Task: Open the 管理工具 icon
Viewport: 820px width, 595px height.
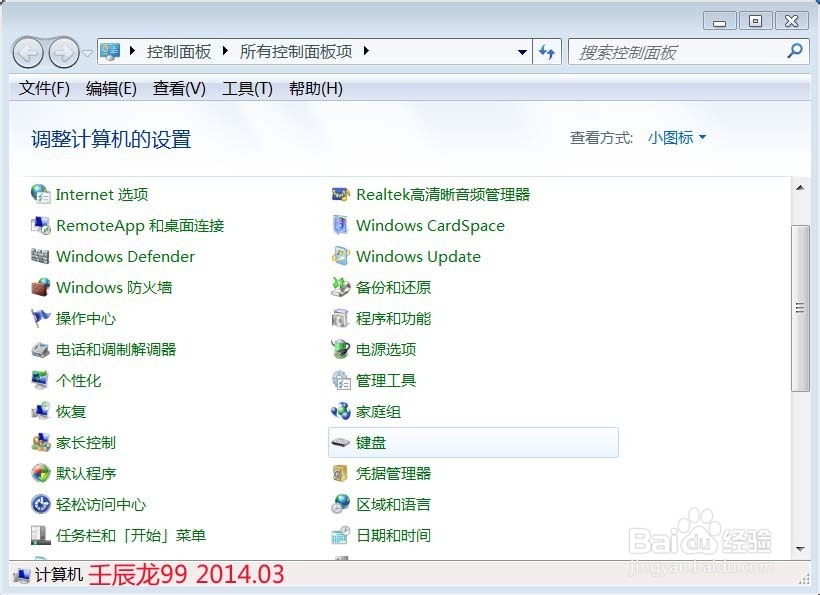Action: pyautogui.click(x=340, y=380)
